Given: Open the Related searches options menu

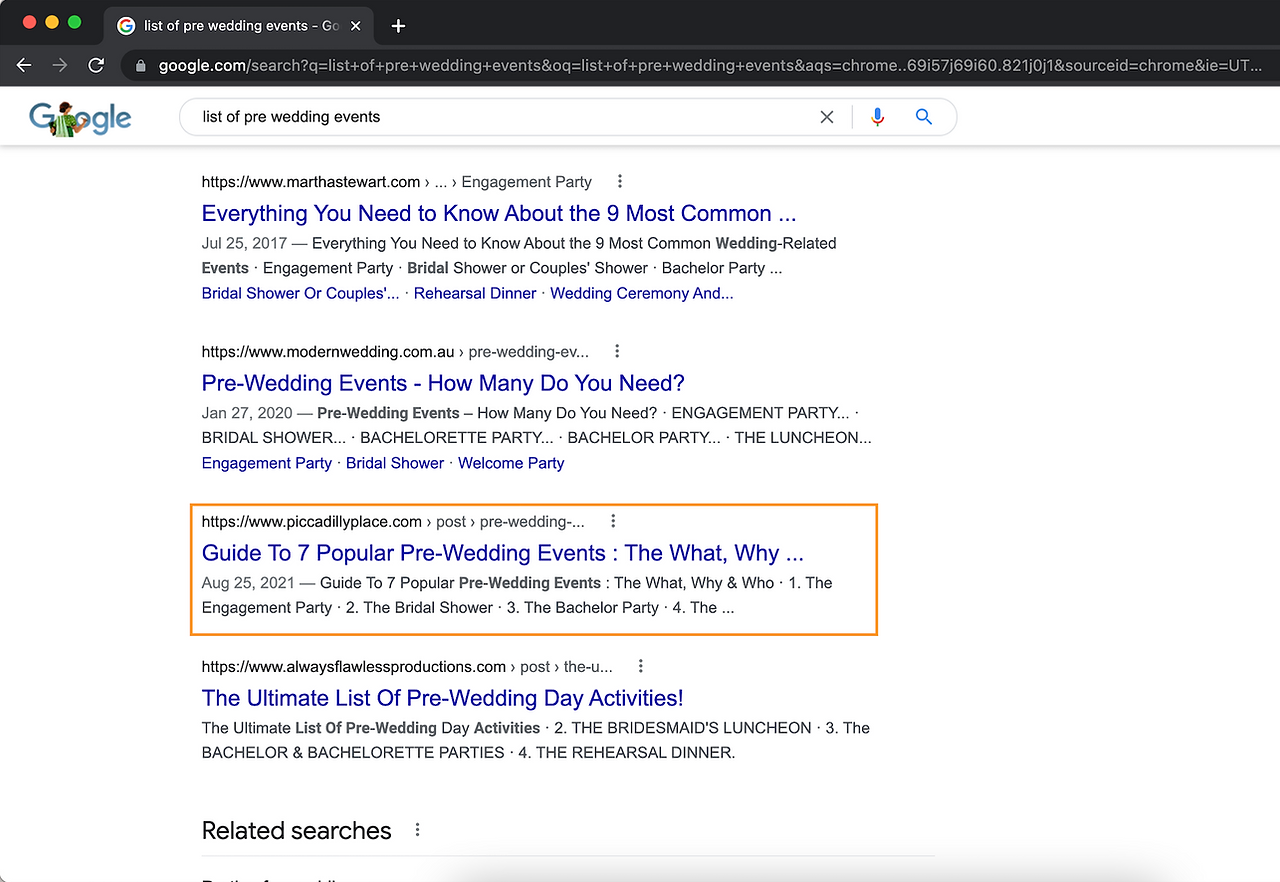Looking at the screenshot, I should pyautogui.click(x=418, y=830).
